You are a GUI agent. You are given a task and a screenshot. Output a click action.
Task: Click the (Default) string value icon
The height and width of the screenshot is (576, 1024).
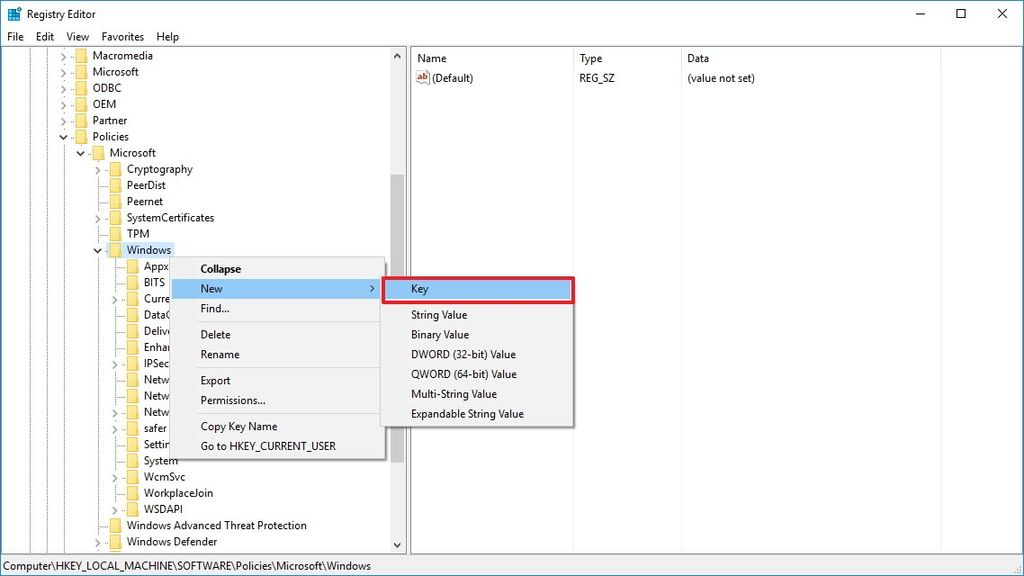[x=424, y=77]
